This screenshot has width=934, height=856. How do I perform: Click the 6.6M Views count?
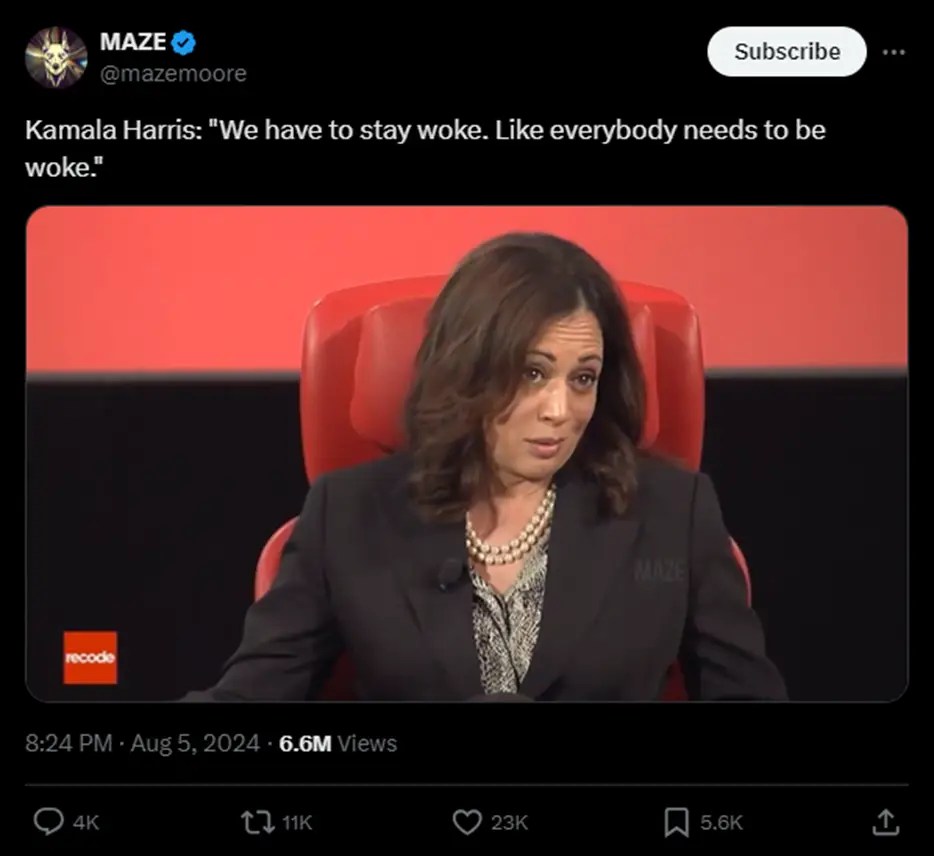[338, 743]
